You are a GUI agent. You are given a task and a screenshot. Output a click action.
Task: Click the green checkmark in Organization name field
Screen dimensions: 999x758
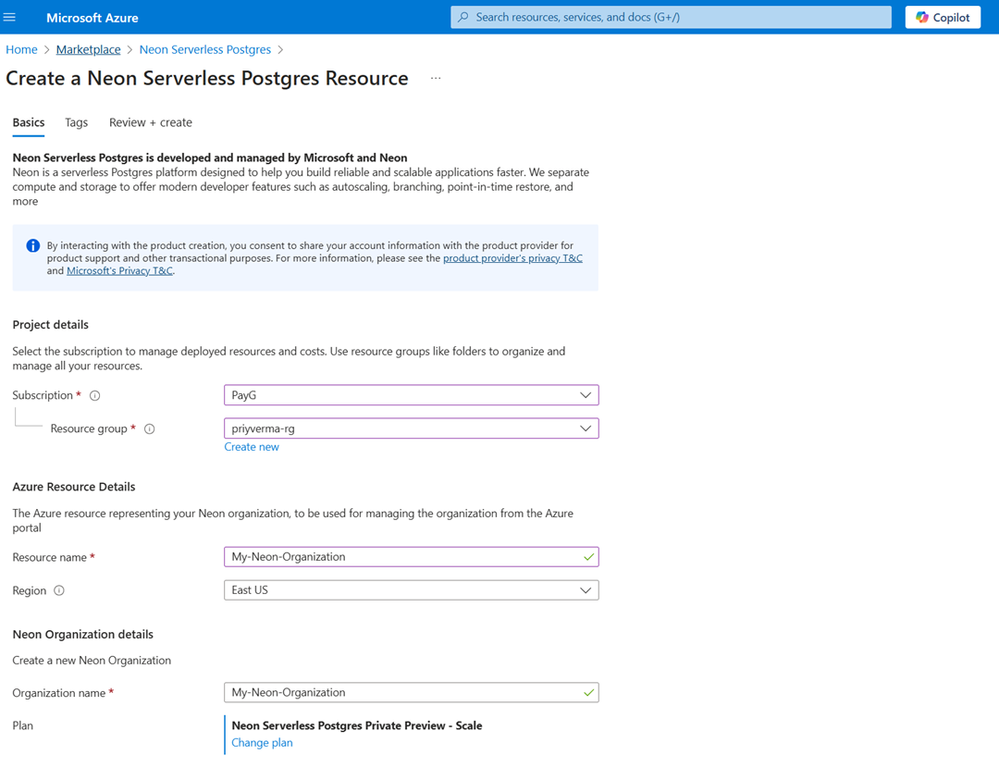[588, 692]
